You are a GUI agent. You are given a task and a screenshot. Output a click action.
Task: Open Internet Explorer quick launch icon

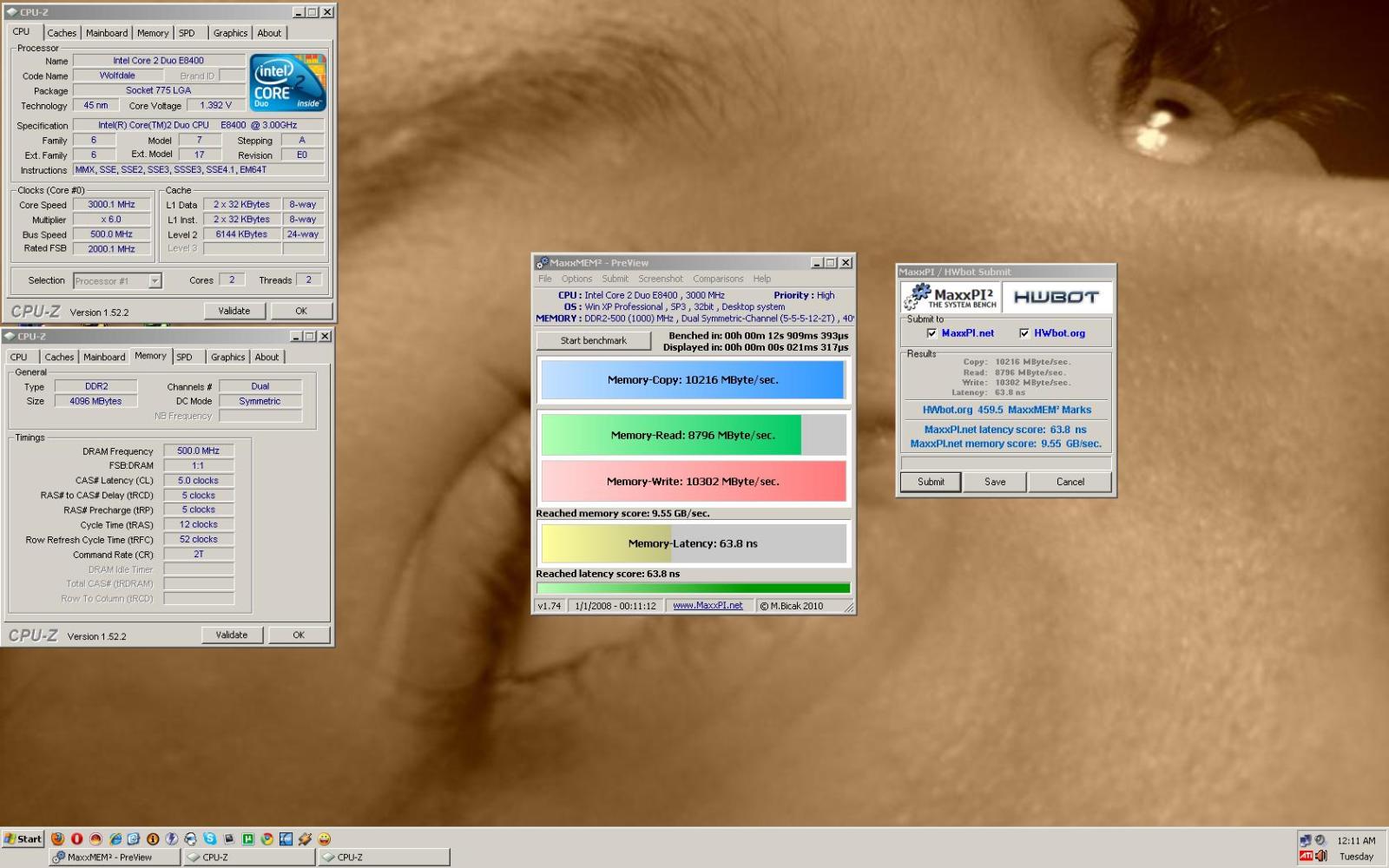(115, 838)
